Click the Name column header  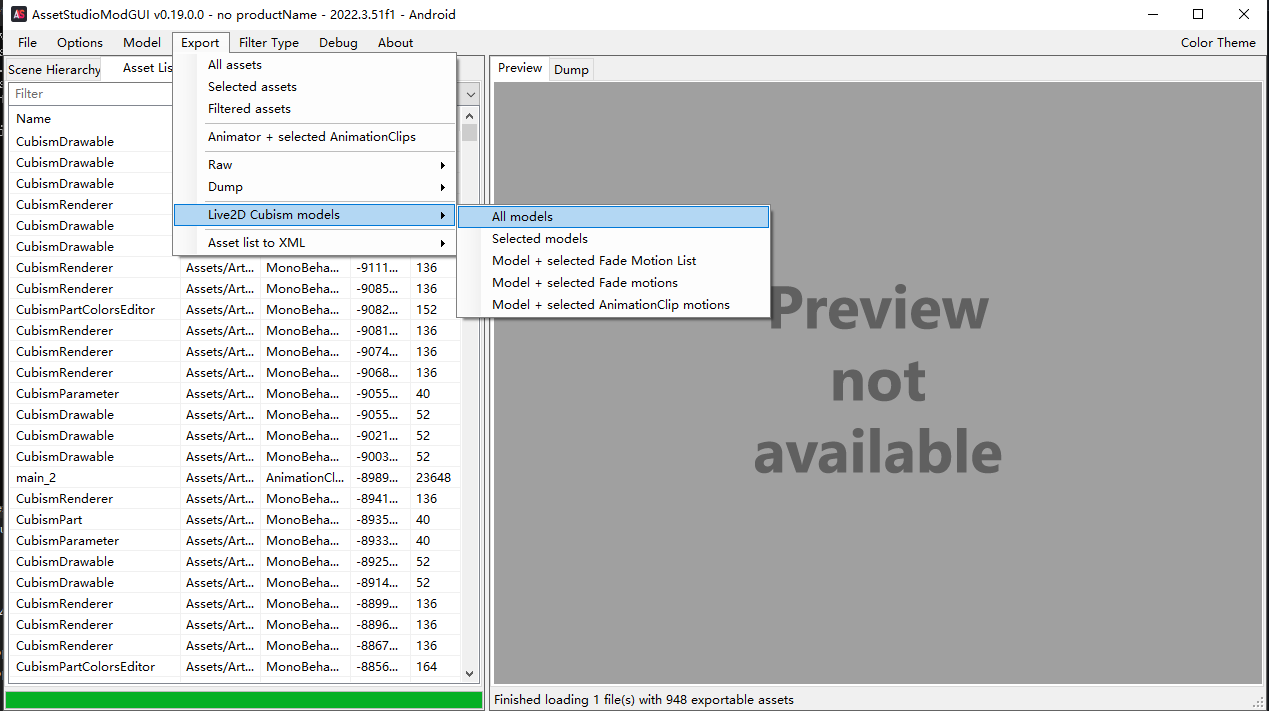coord(34,119)
